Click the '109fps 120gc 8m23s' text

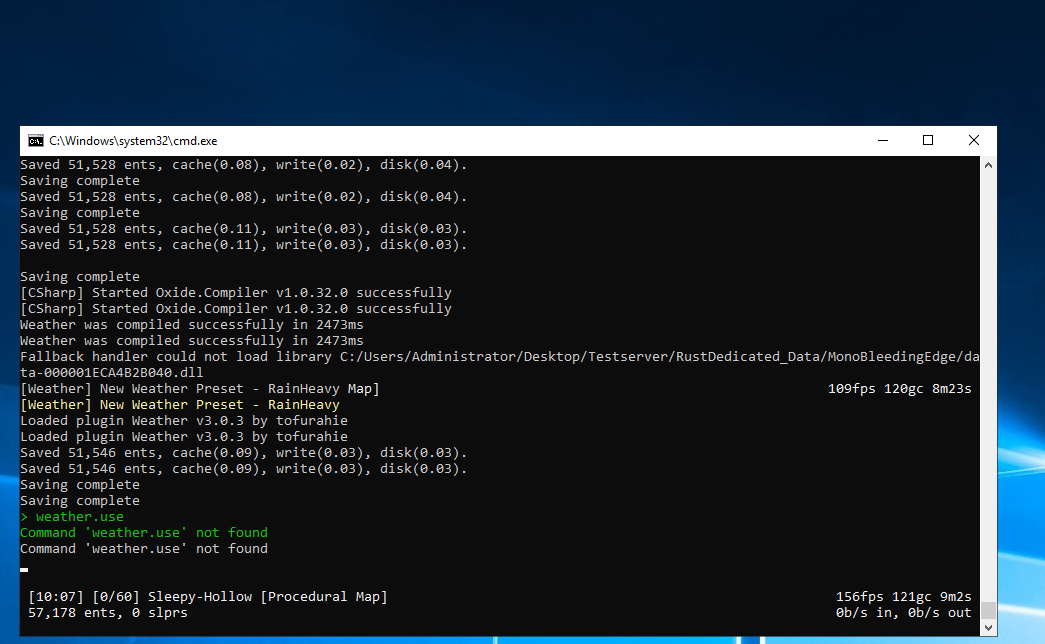(899, 389)
